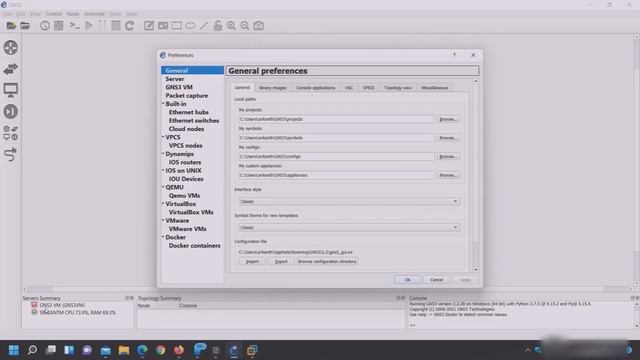Open Firefox from the taskbar
This screenshot has height=360, width=640.
[x=179, y=350]
